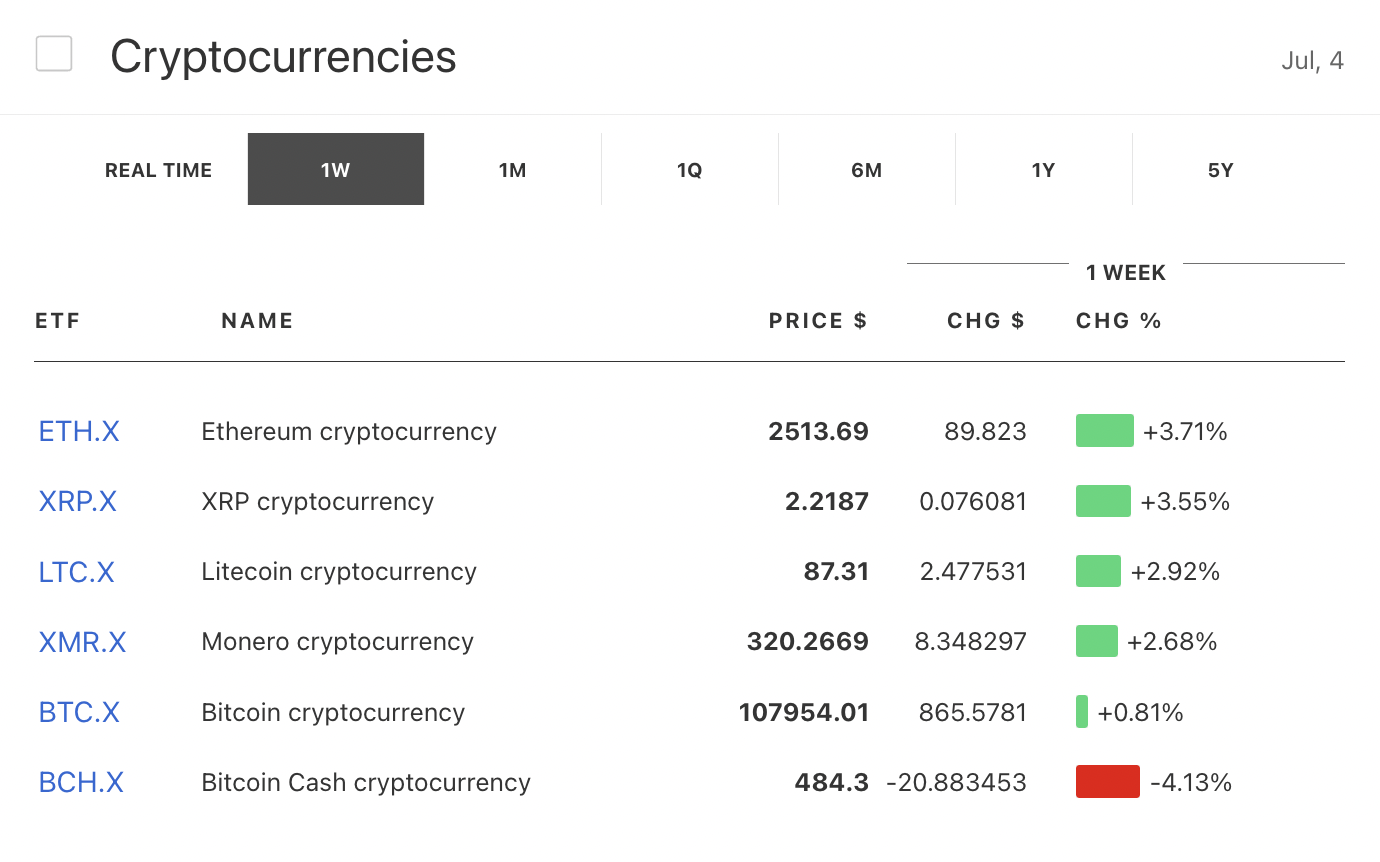The width and height of the screenshot is (1380, 862).
Task: Click the +2.68% change percentage
Action: (1172, 642)
